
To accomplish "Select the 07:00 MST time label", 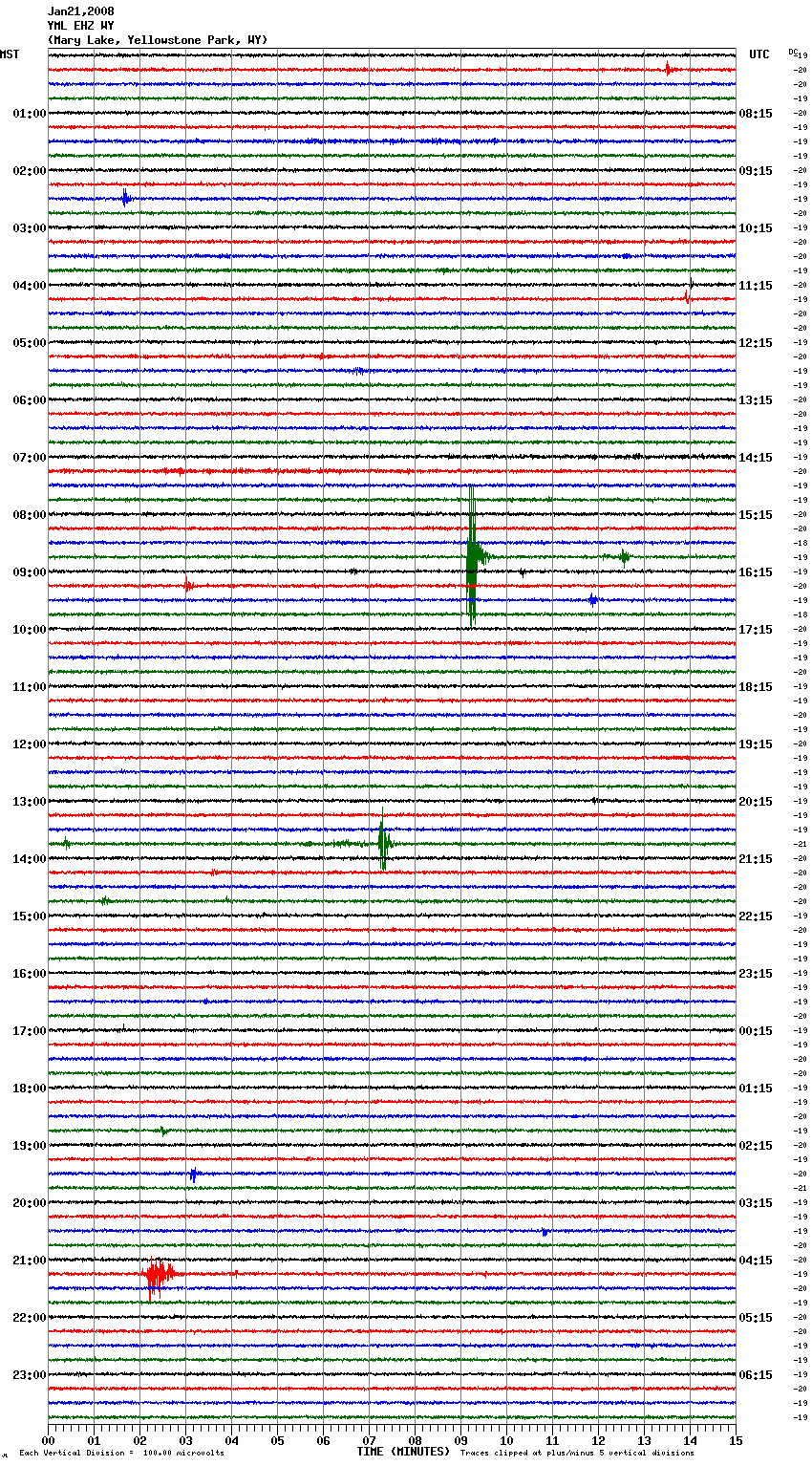I will click(30, 458).
